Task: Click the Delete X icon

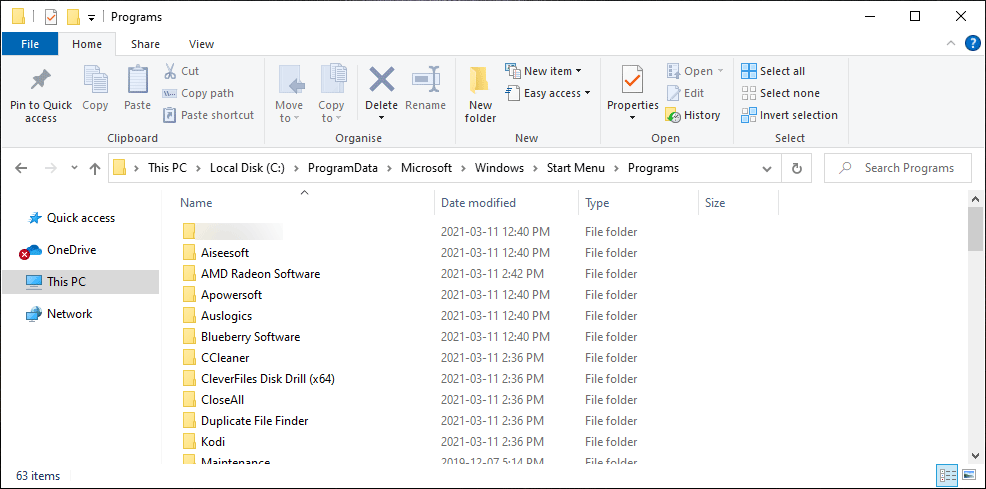Action: [382, 80]
